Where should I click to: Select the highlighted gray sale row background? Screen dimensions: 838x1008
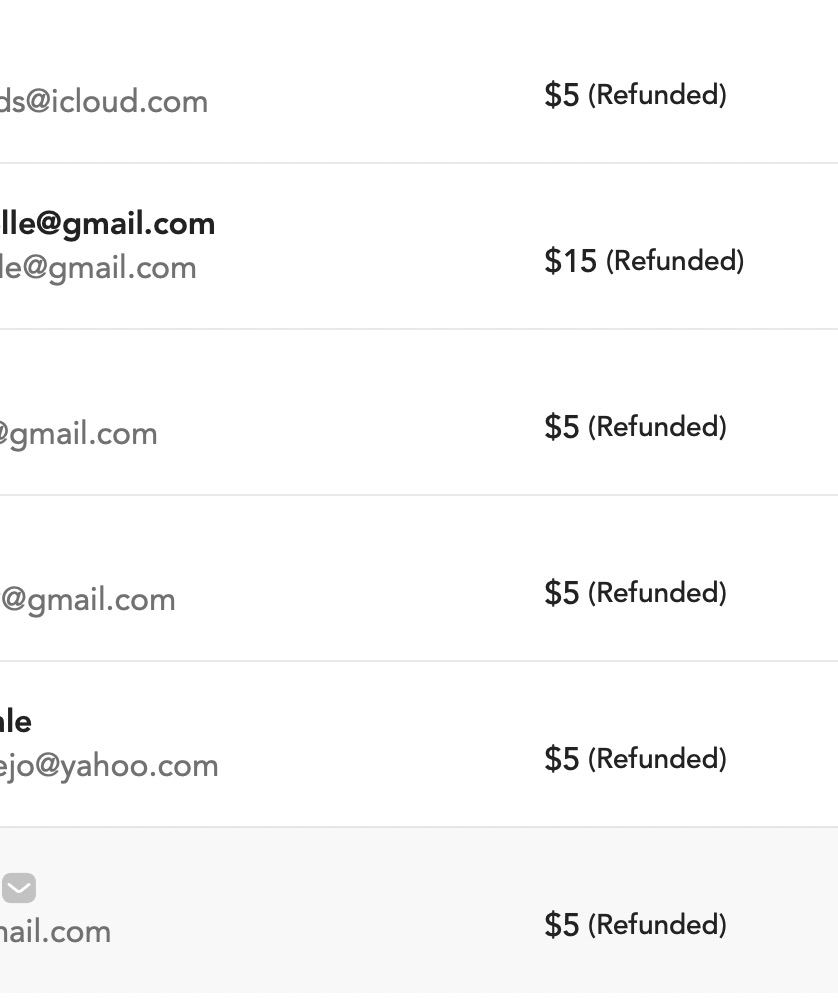click(x=419, y=910)
